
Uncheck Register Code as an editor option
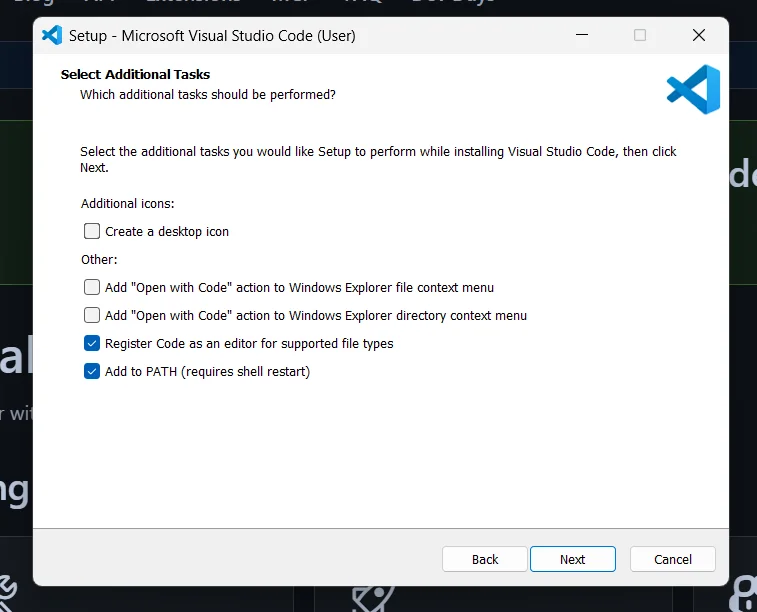pos(92,343)
